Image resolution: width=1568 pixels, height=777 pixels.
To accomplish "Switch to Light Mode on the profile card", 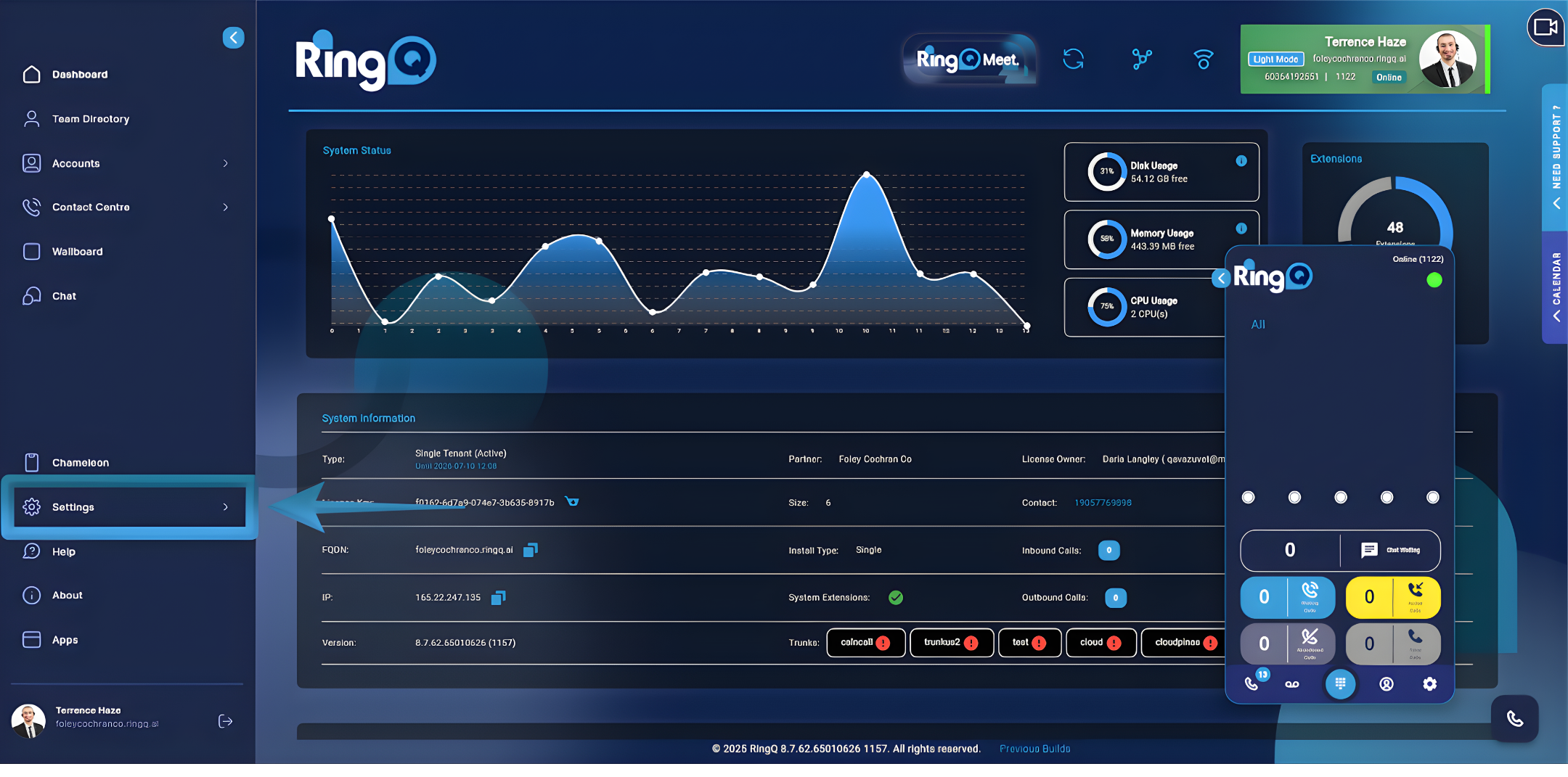I will (x=1275, y=59).
